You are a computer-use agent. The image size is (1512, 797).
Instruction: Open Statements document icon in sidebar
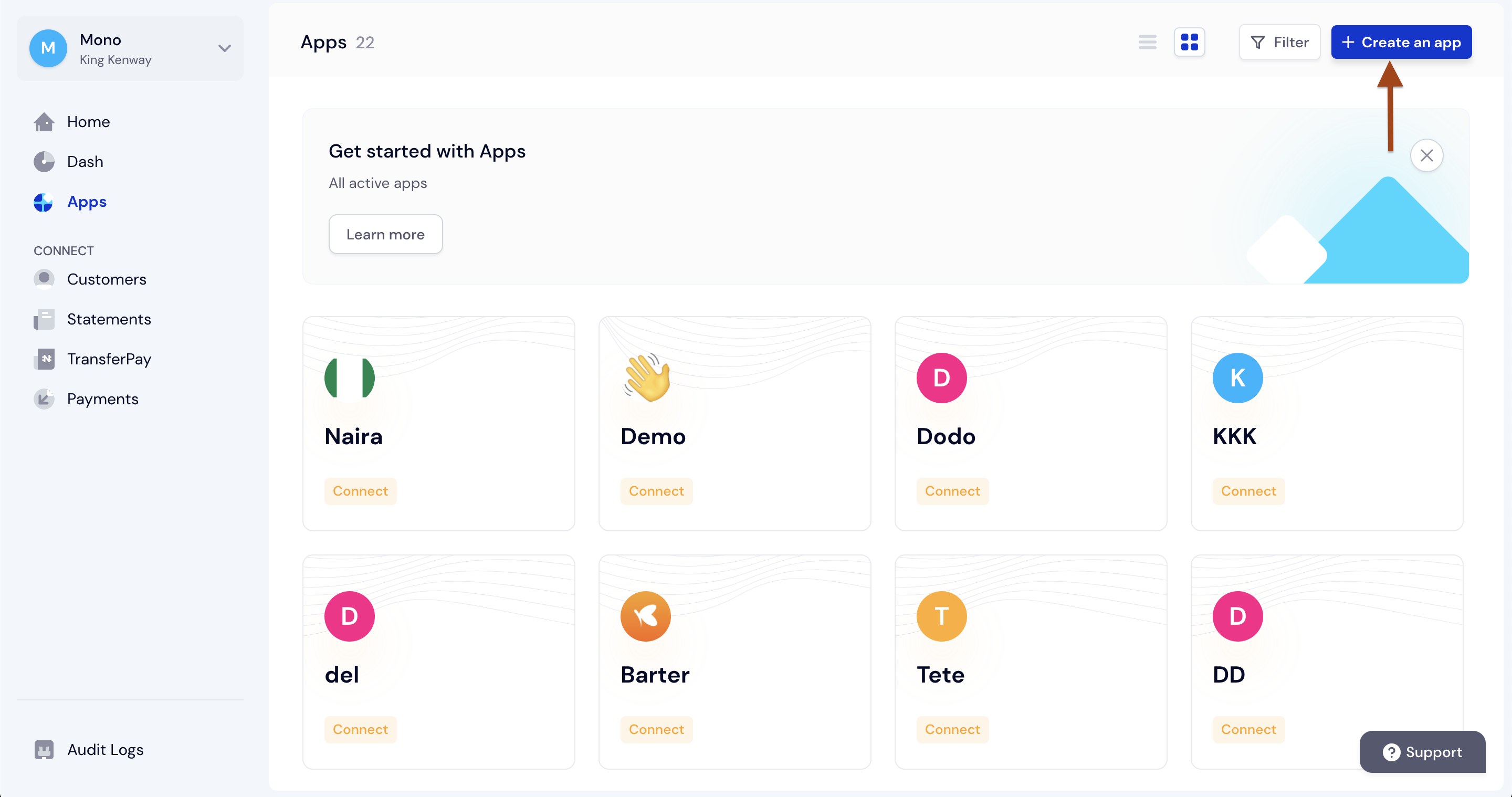click(x=44, y=319)
